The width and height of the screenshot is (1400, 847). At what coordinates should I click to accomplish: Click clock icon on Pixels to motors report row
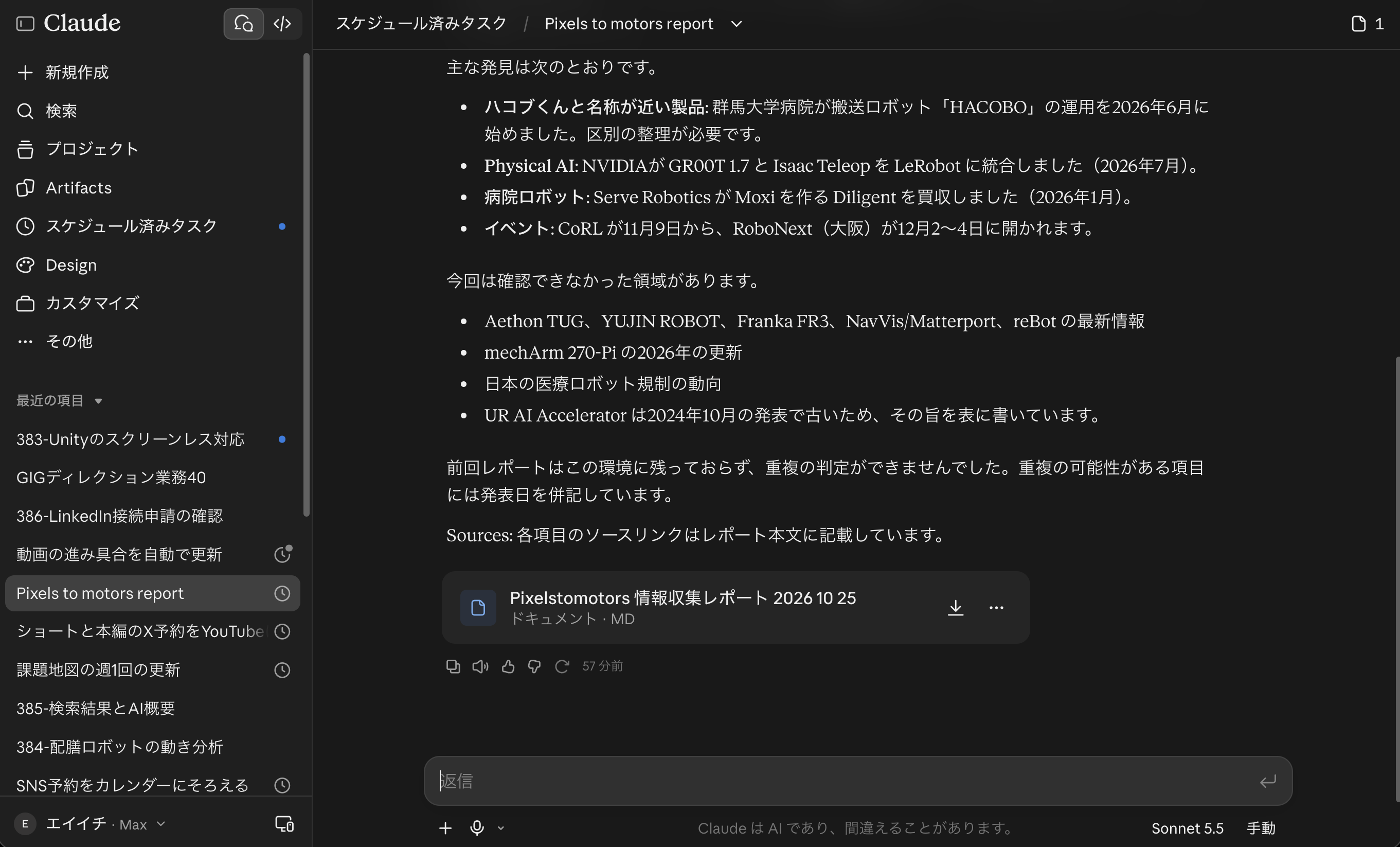point(282,593)
